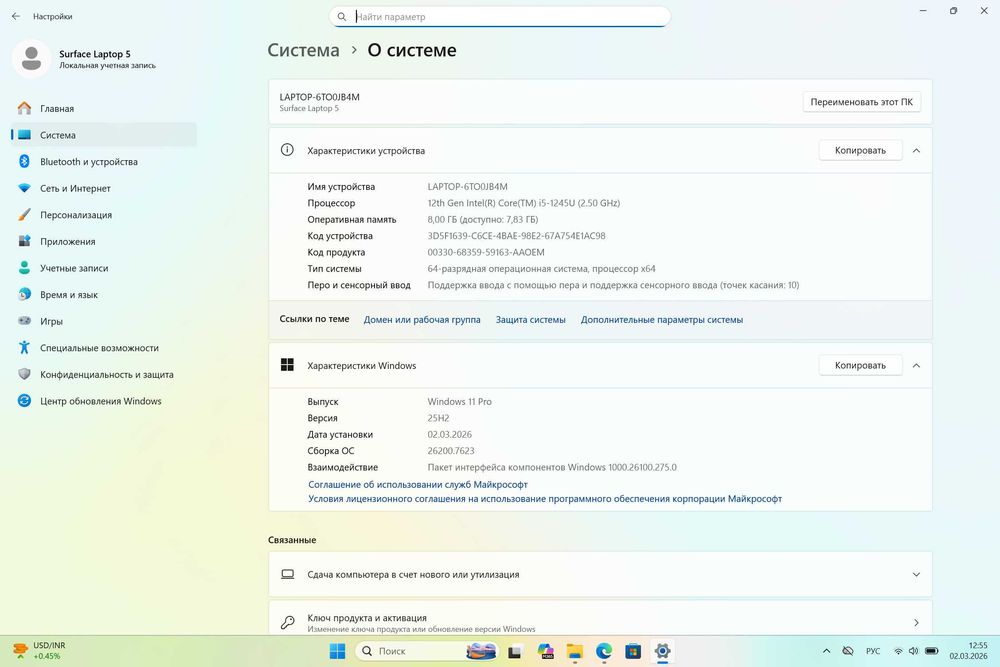
Task: Open the volume tray icon
Action: click(913, 651)
